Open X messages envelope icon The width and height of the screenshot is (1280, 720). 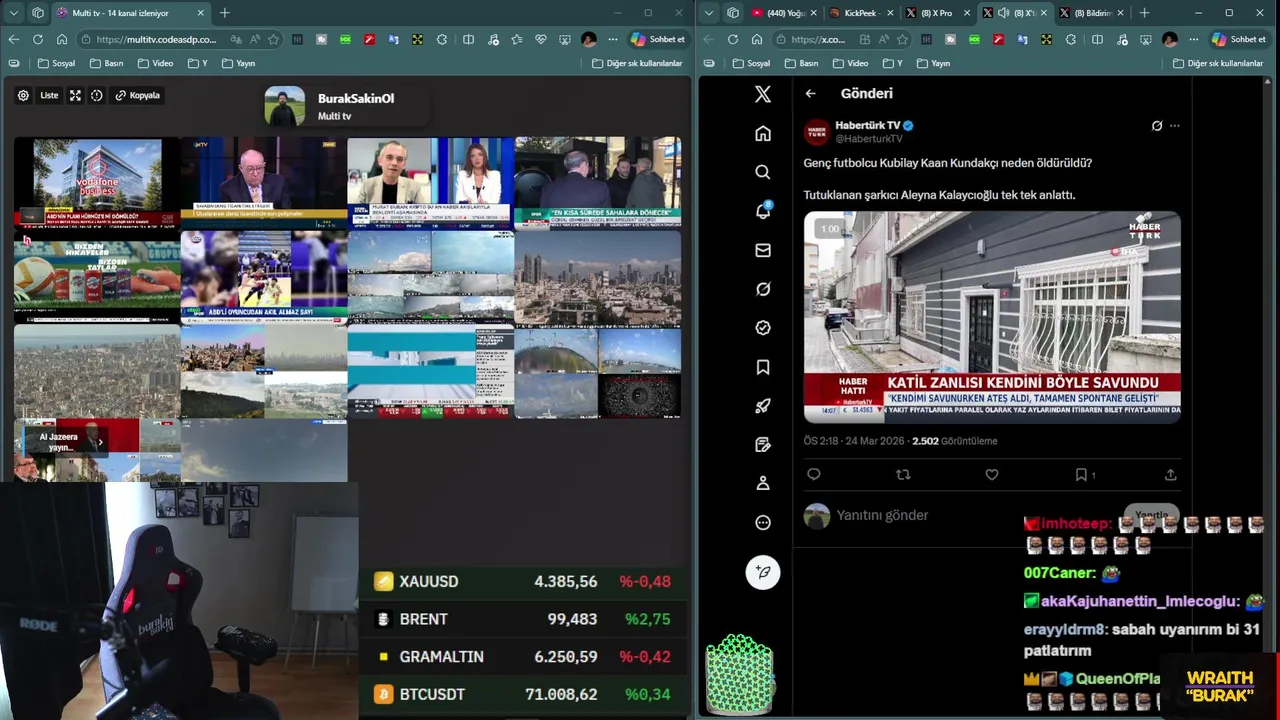(x=763, y=250)
